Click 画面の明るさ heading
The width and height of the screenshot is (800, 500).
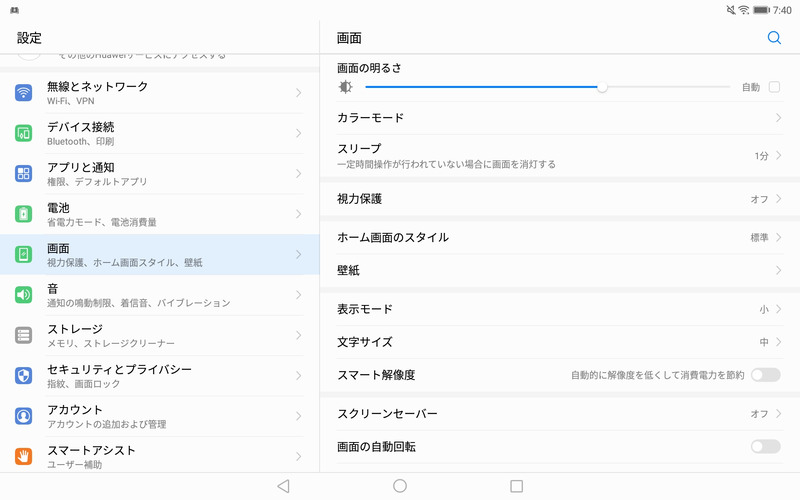pyautogui.click(x=369, y=68)
